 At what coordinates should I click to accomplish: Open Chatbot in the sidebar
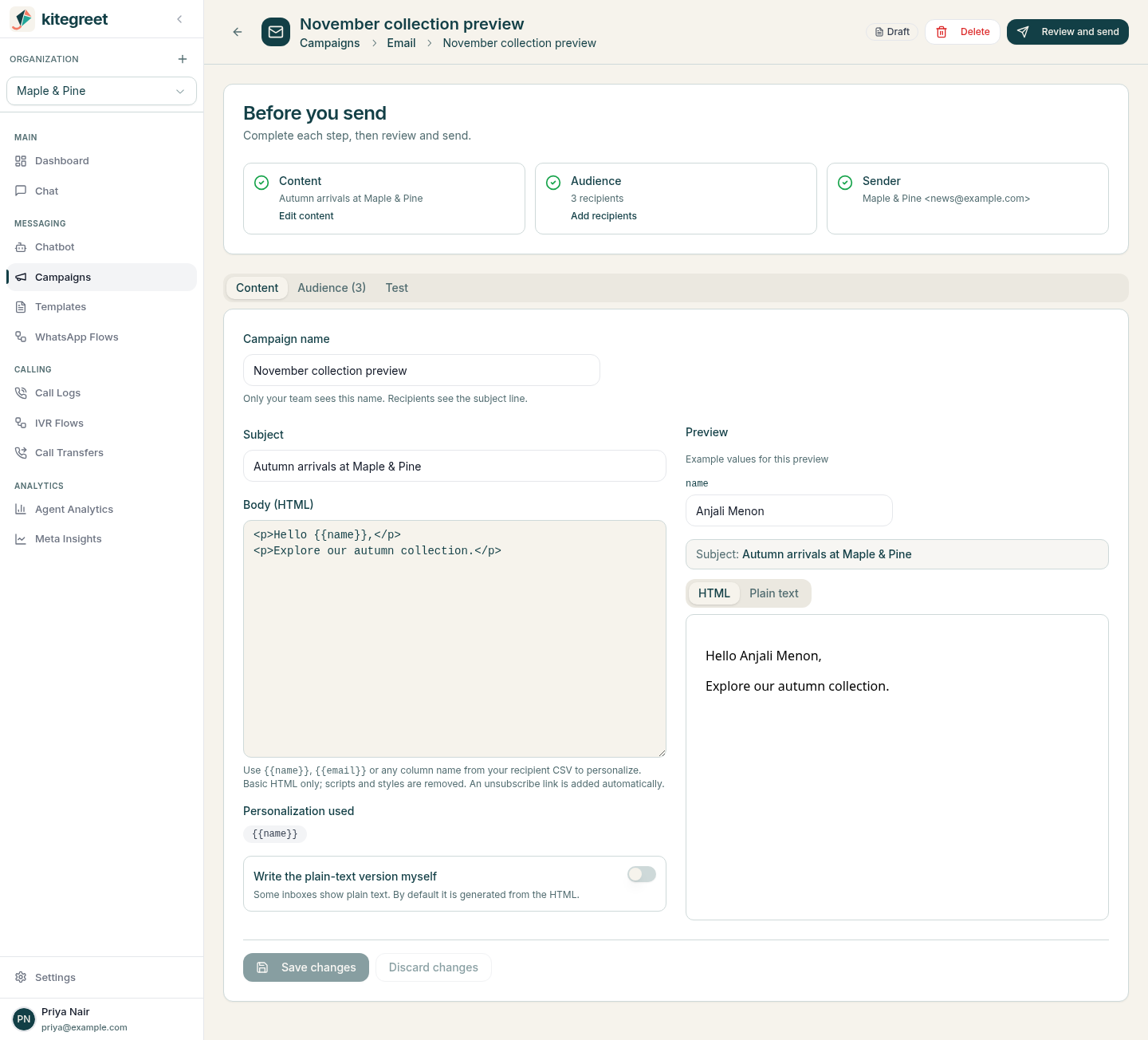101,247
